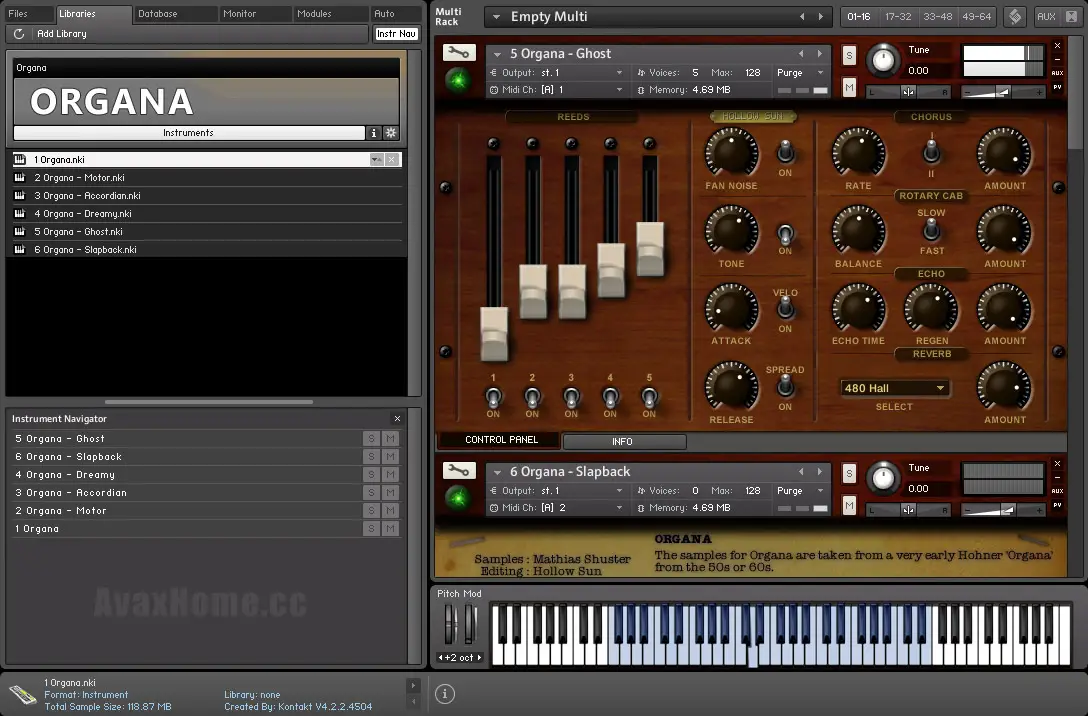
Task: Select the 33-48 rack page button
Action: coord(937,16)
